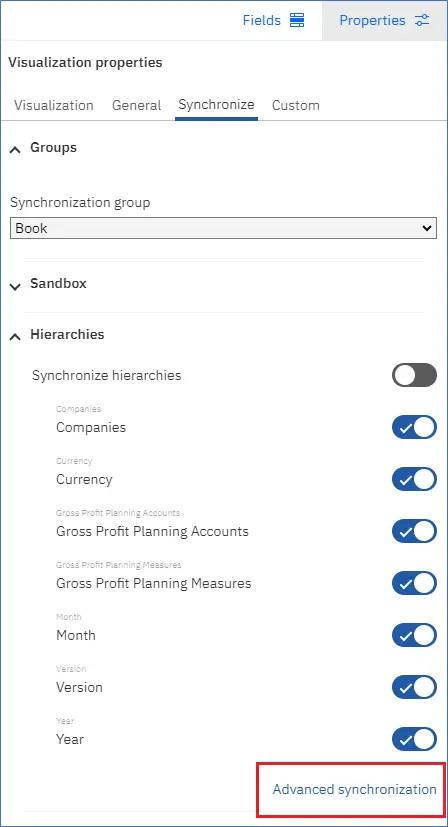
Task: Open the Synchronization group dropdown
Action: pos(223,228)
